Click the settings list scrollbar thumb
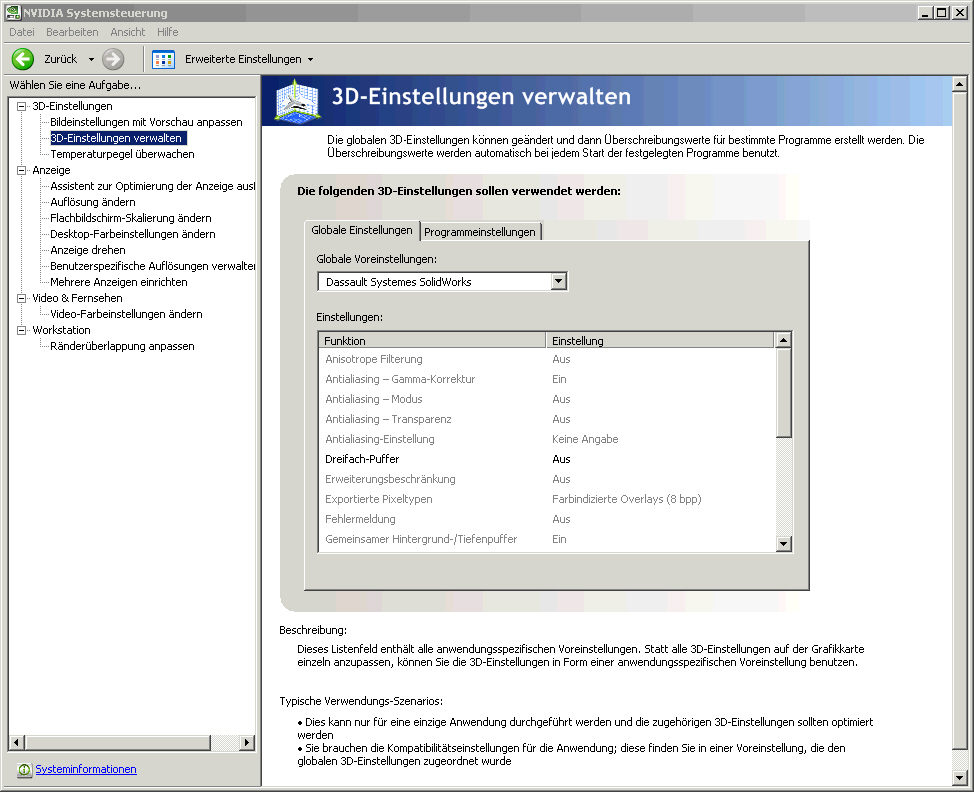Viewport: 974px width, 792px height. click(x=783, y=393)
